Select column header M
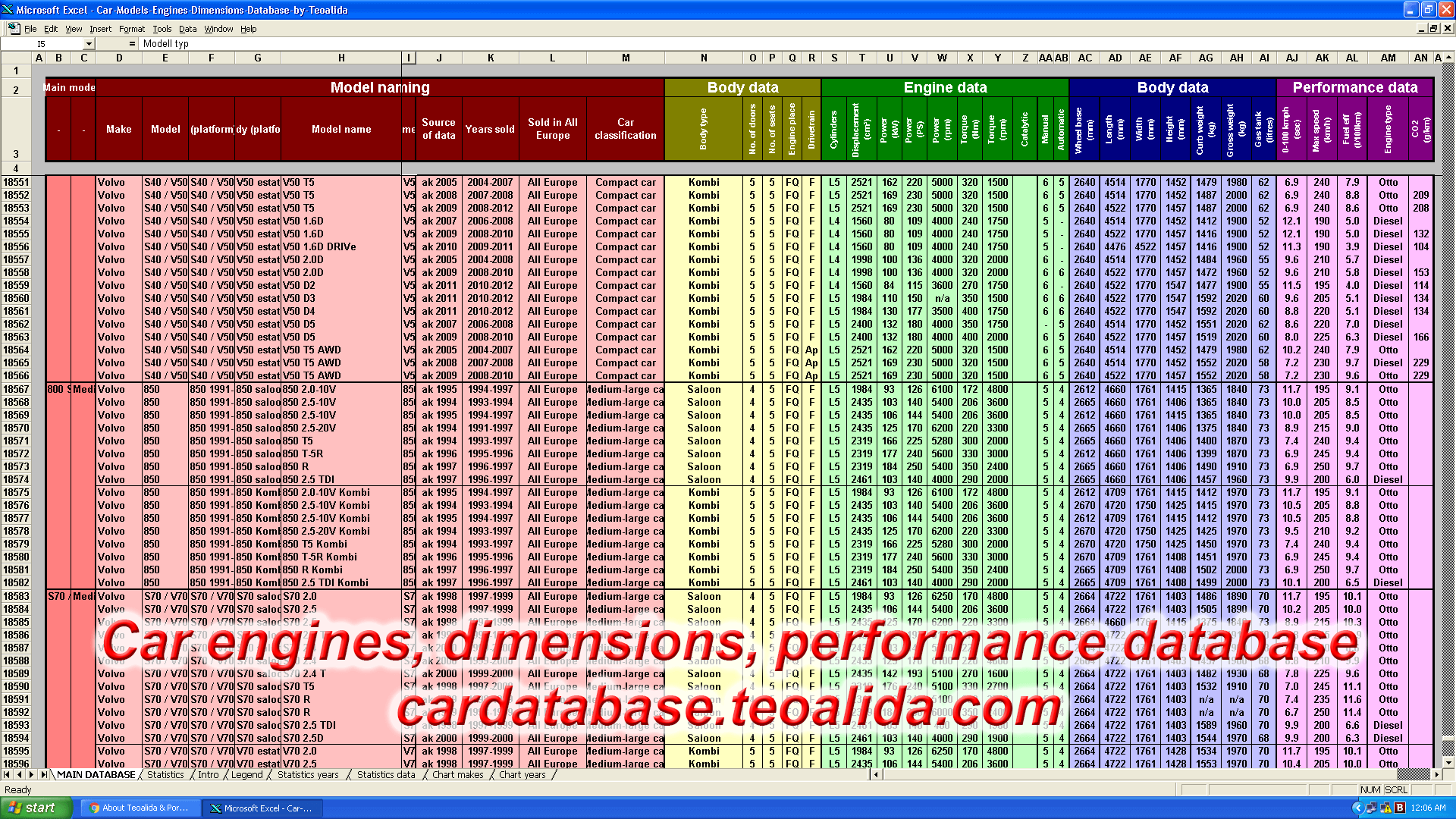This screenshot has width=1456, height=819. 626,58
